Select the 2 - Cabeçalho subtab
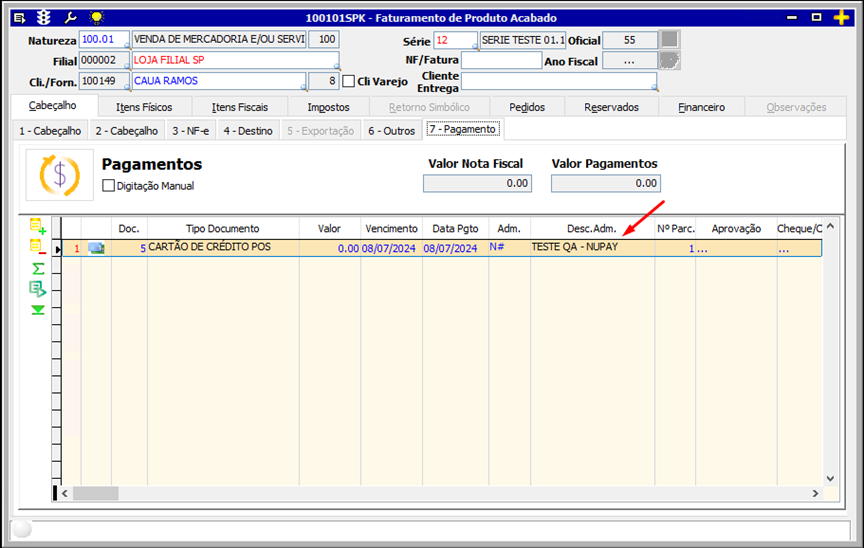Viewport: 864px width, 548px height. coord(127,131)
